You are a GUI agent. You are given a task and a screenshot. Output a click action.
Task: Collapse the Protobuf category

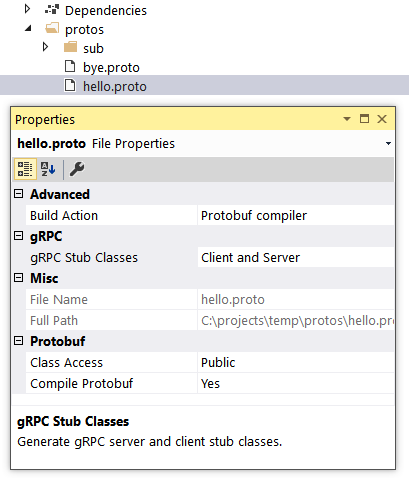point(19,341)
